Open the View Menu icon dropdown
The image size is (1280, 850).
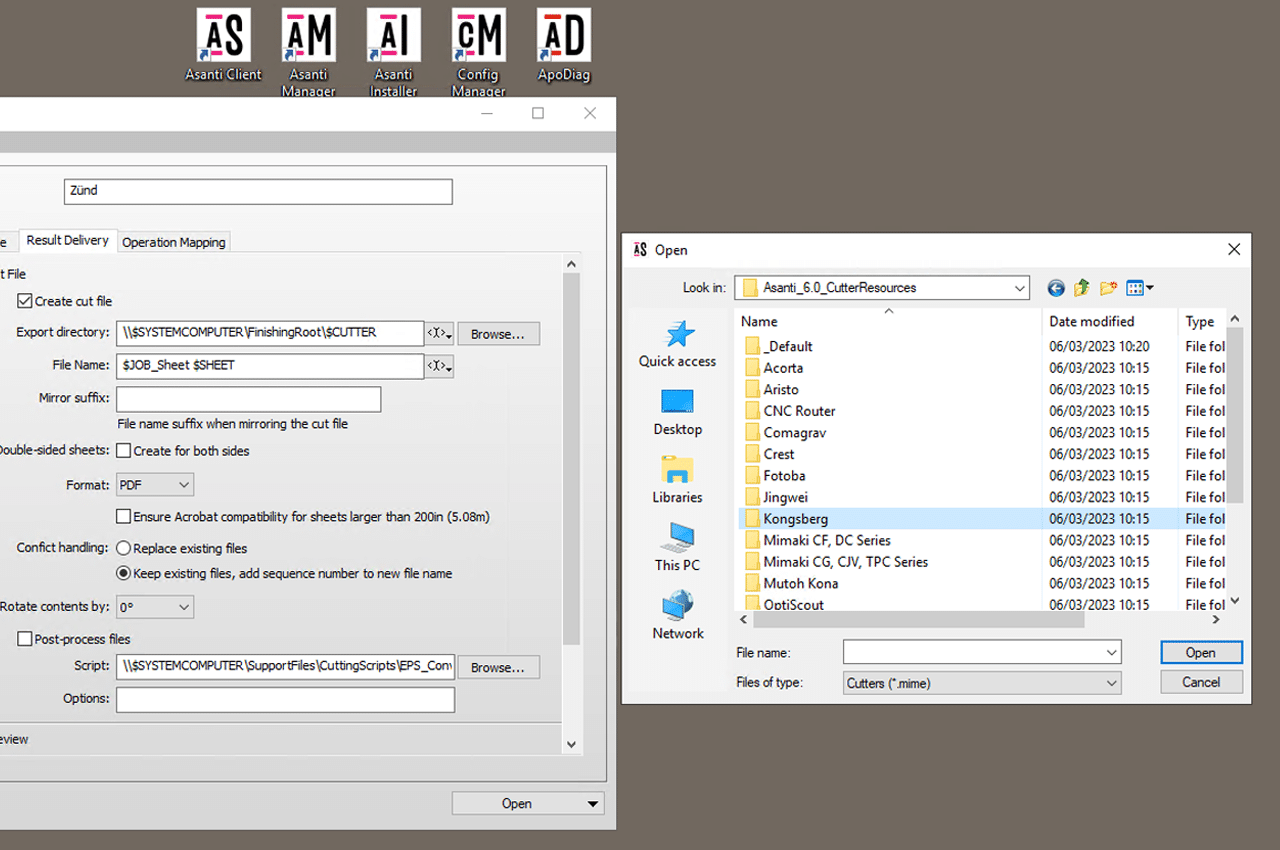coord(1140,288)
